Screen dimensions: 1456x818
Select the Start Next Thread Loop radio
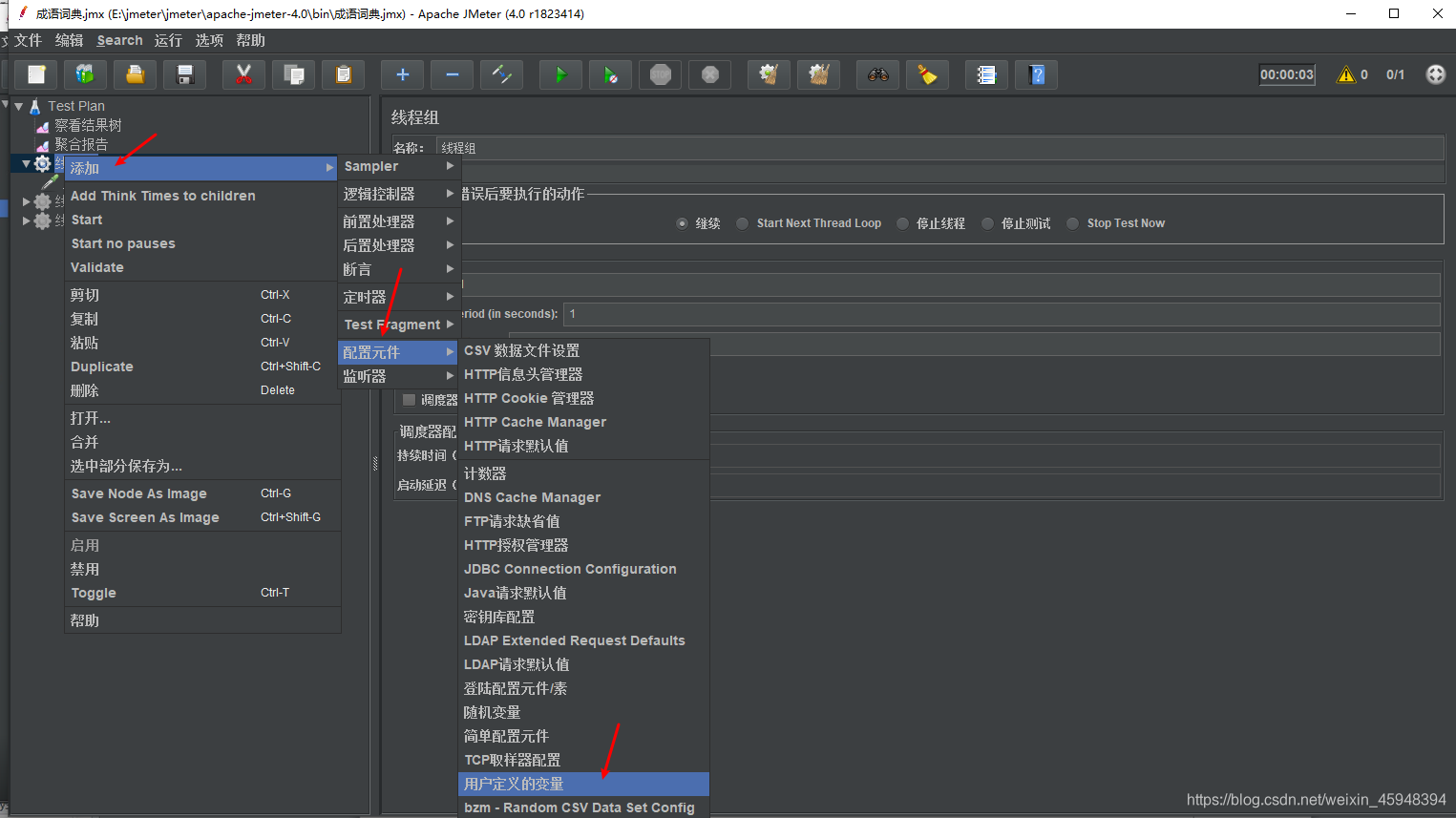[x=742, y=223]
